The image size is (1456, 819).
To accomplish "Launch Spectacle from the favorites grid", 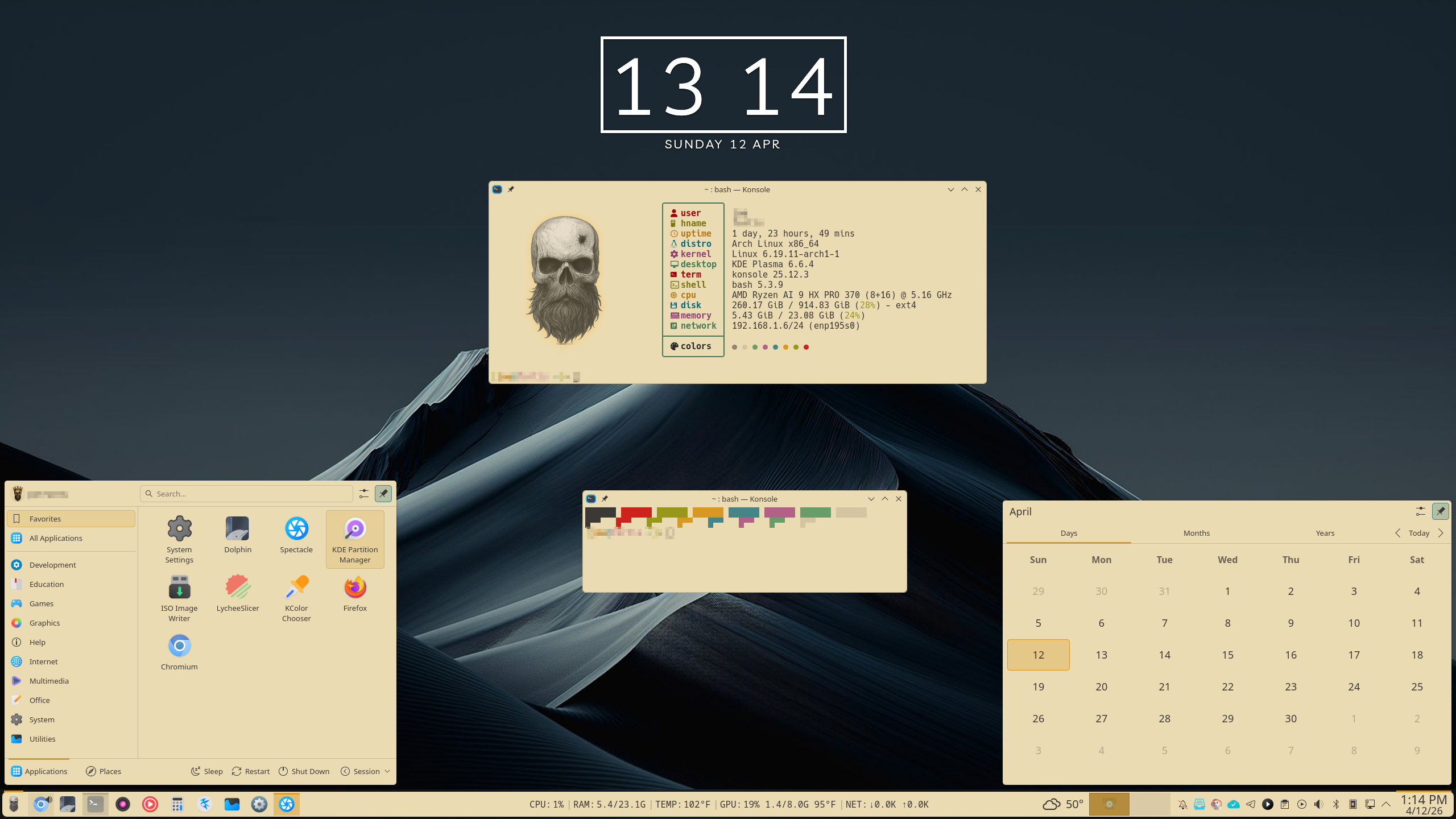I will coord(296,535).
